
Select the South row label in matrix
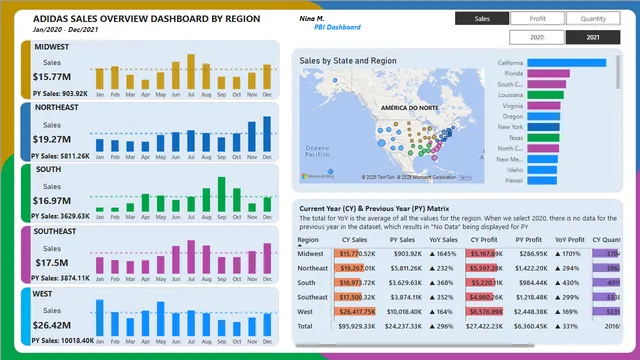(306, 282)
